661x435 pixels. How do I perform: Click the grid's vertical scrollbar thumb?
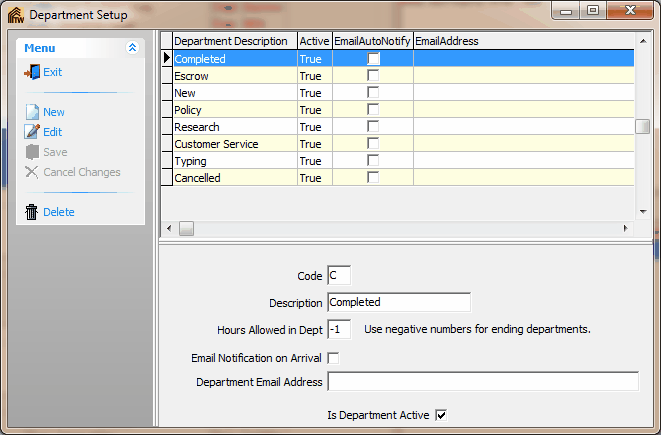(x=643, y=126)
